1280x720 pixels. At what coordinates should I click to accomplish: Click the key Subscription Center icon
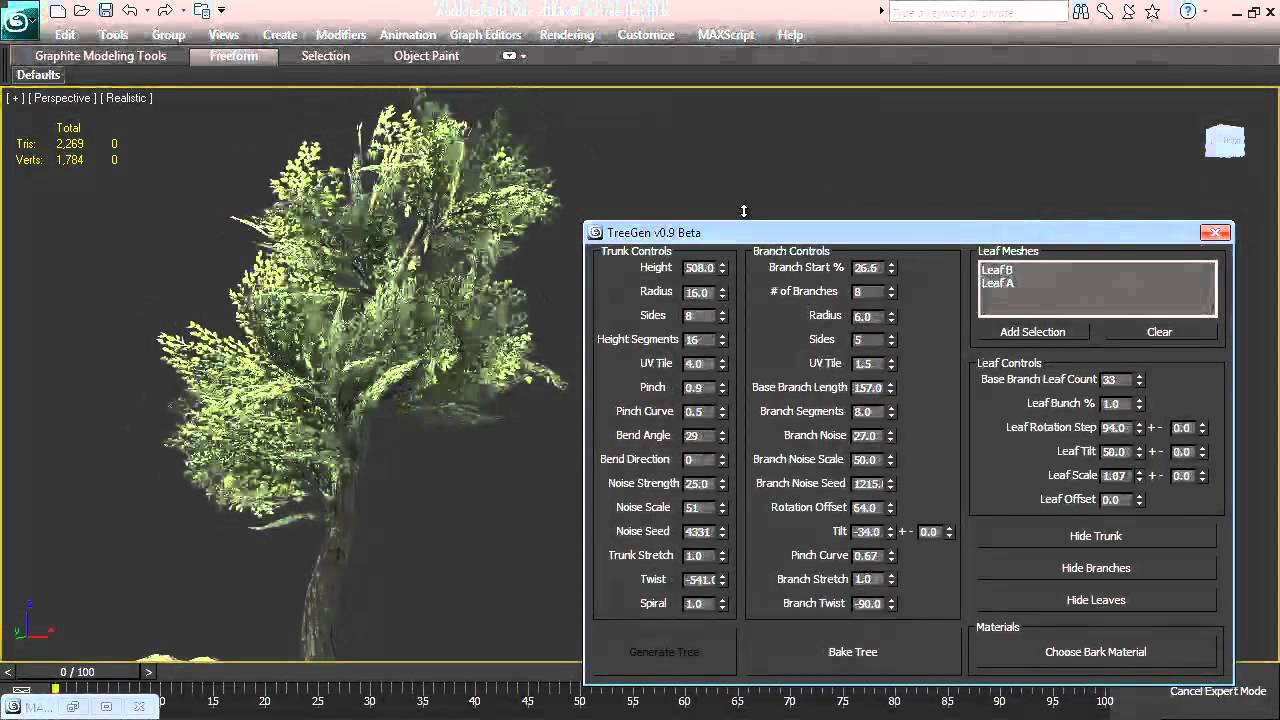(1105, 11)
